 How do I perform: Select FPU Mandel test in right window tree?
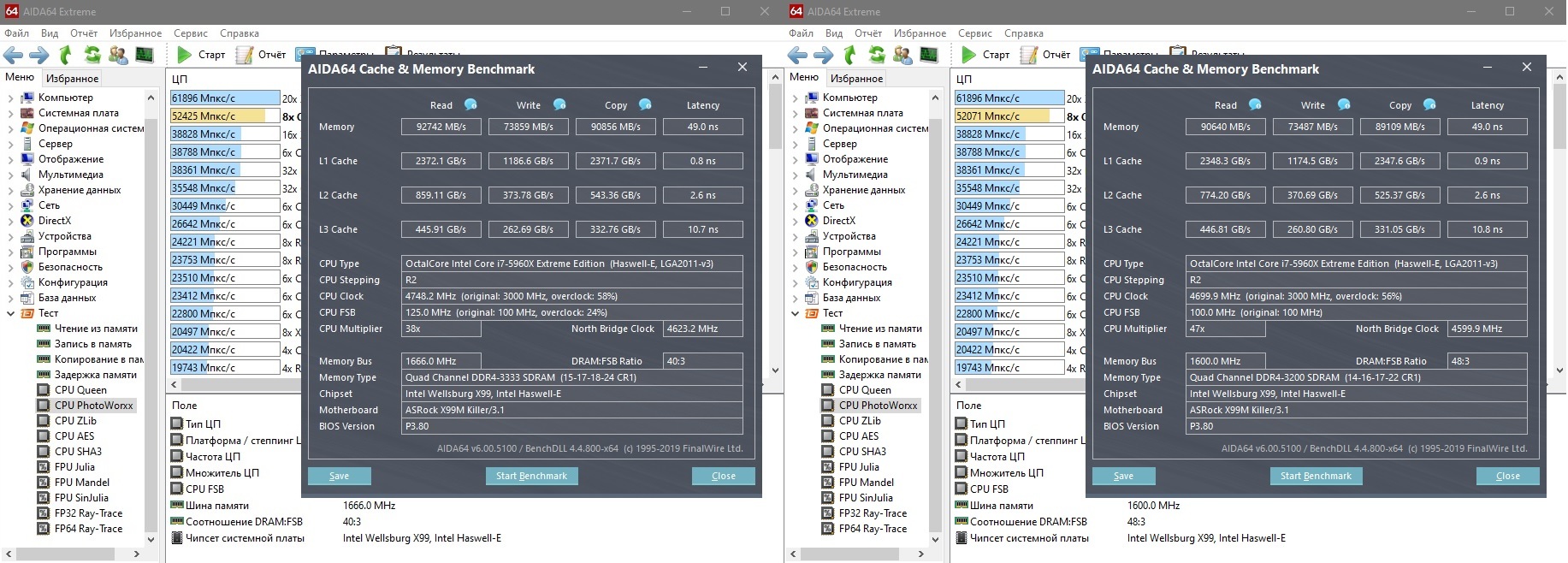pyautogui.click(x=867, y=483)
